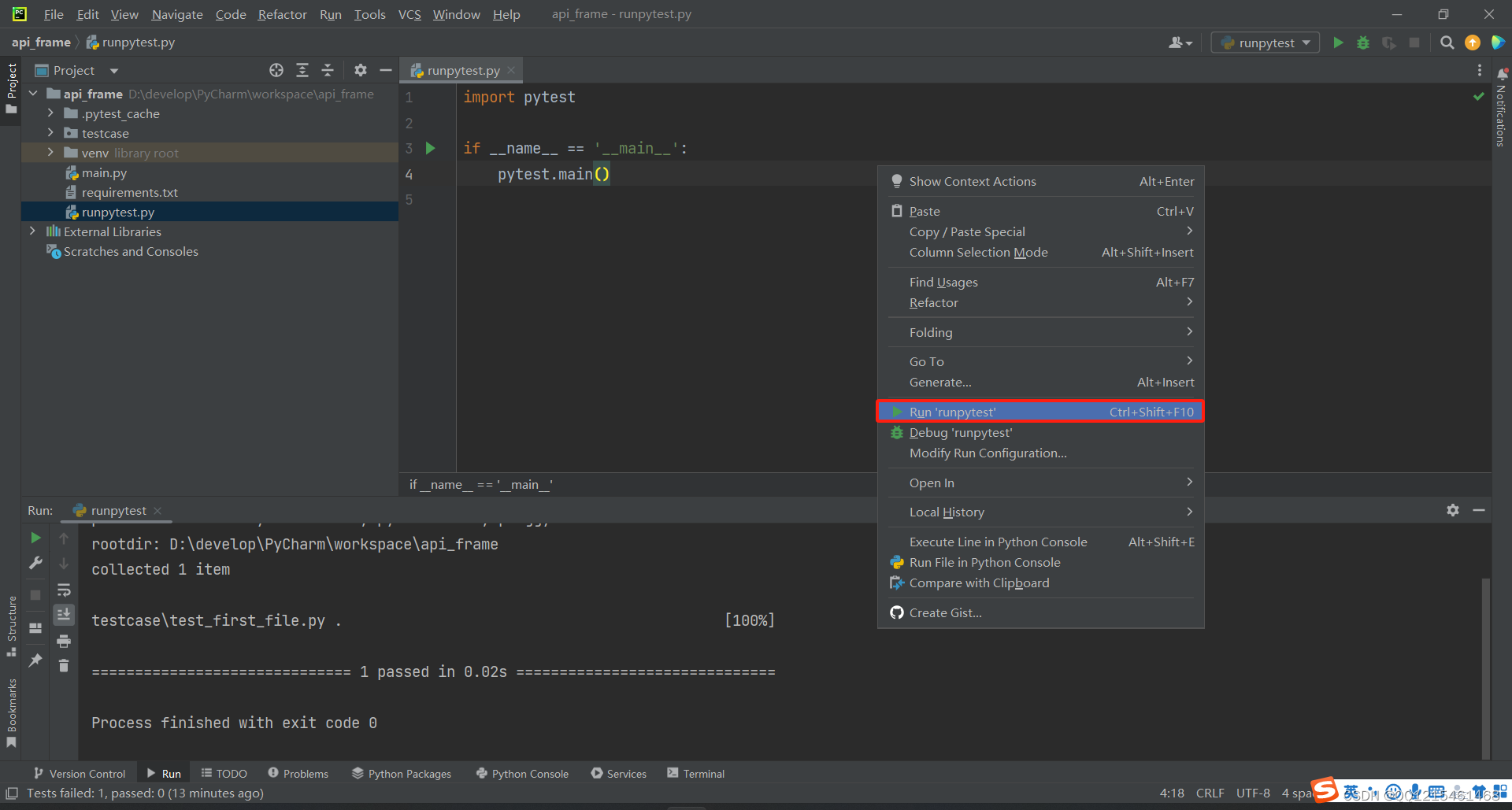Viewport: 1512px width, 810px height.
Task: Select Scratches and Consoles item
Action: pos(131,251)
